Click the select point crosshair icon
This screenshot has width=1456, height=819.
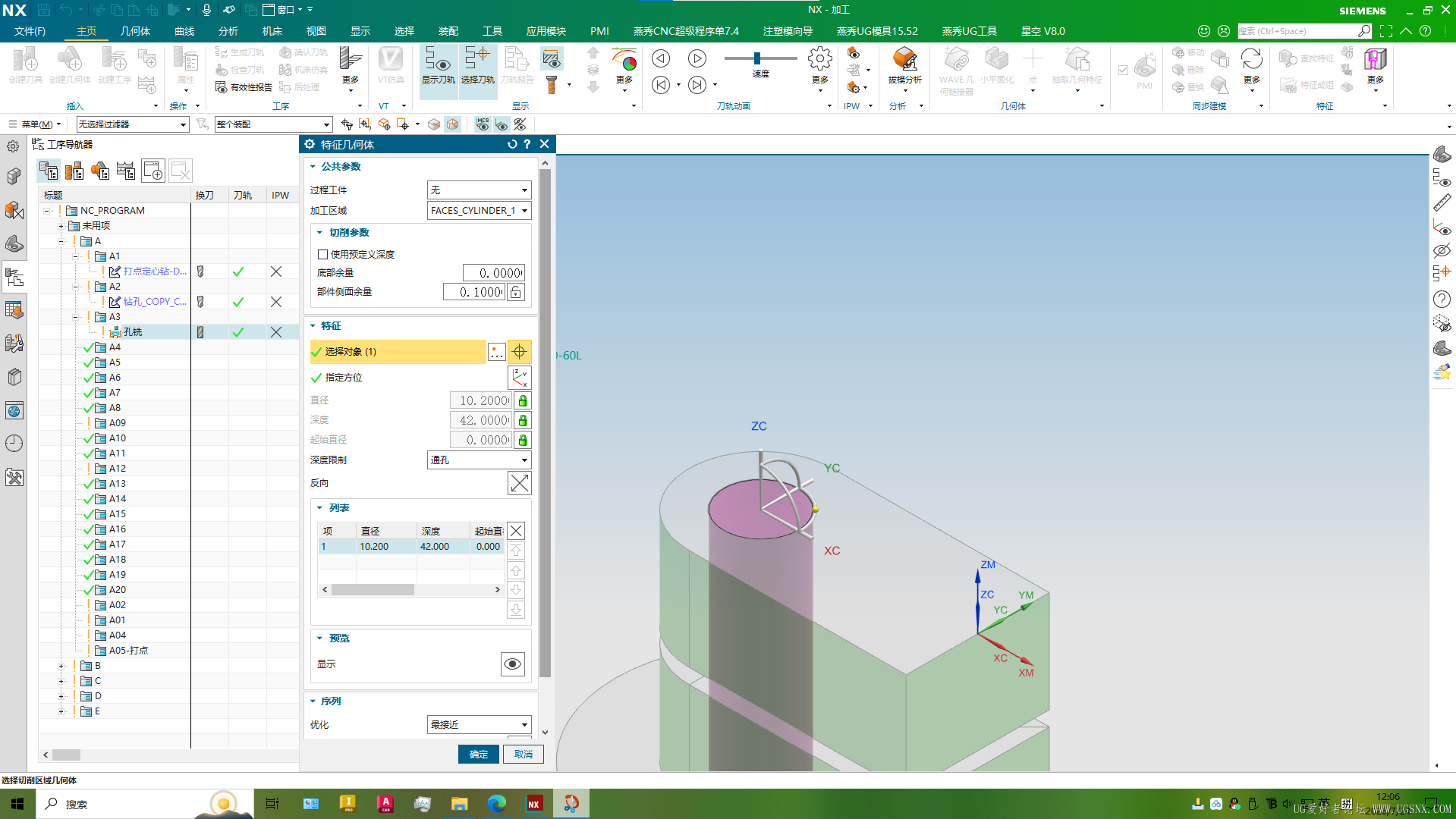click(x=520, y=352)
